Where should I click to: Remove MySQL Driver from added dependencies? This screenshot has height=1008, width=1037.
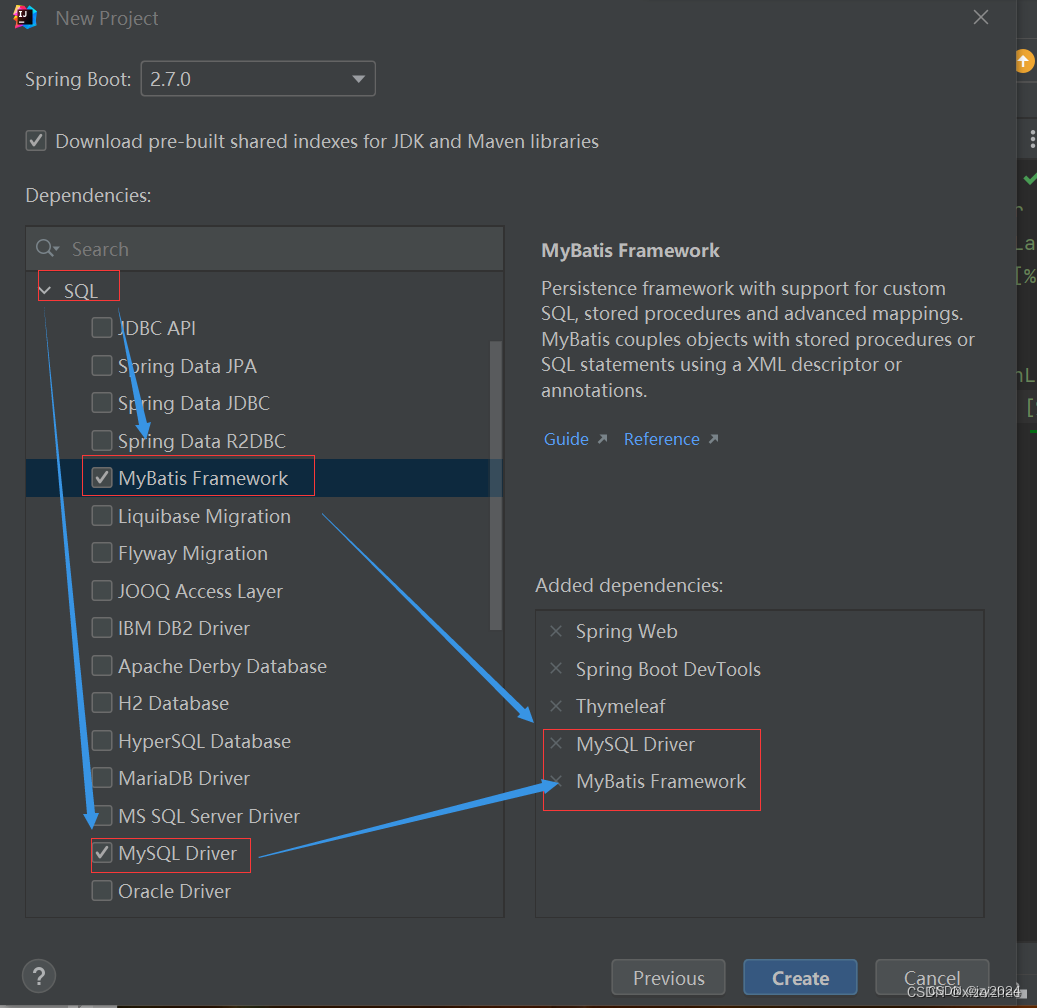[556, 743]
